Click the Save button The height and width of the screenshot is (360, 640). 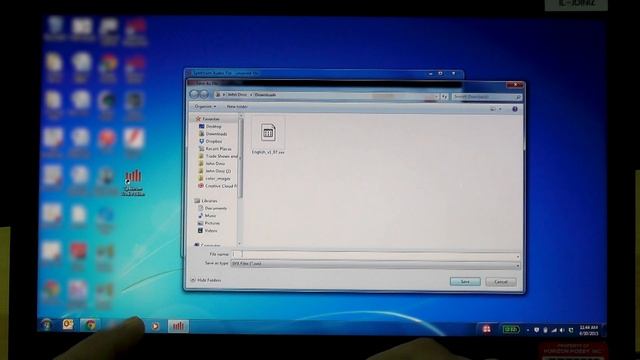[x=465, y=282]
